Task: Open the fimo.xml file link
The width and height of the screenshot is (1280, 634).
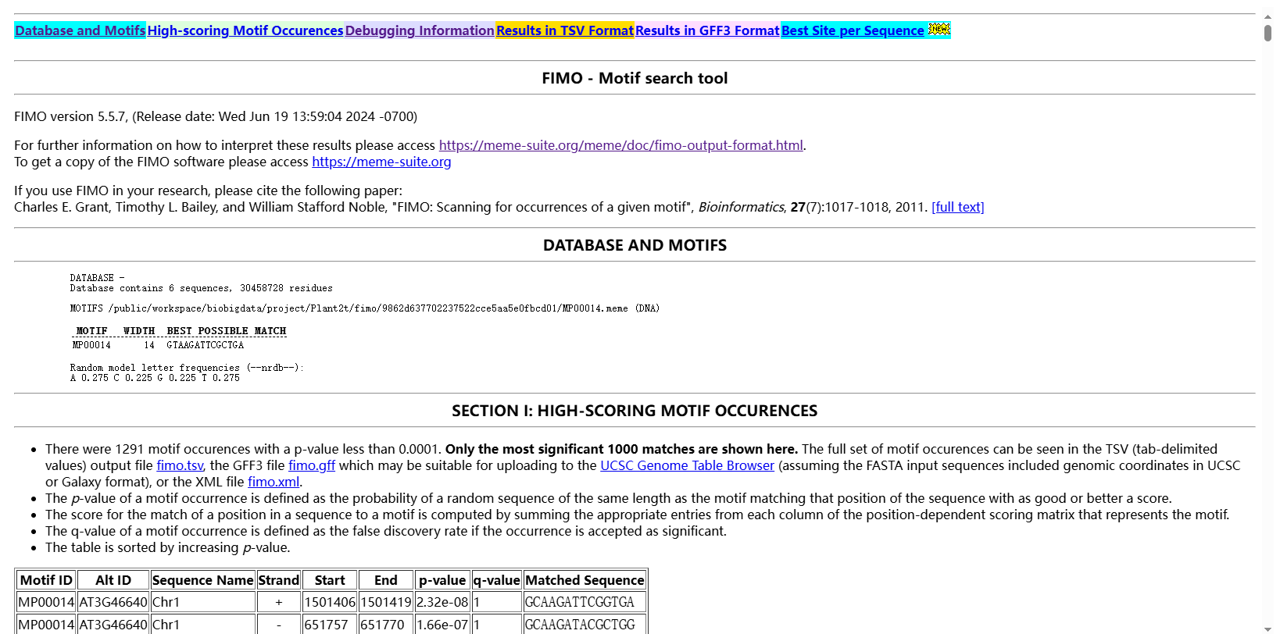Action: (274, 482)
